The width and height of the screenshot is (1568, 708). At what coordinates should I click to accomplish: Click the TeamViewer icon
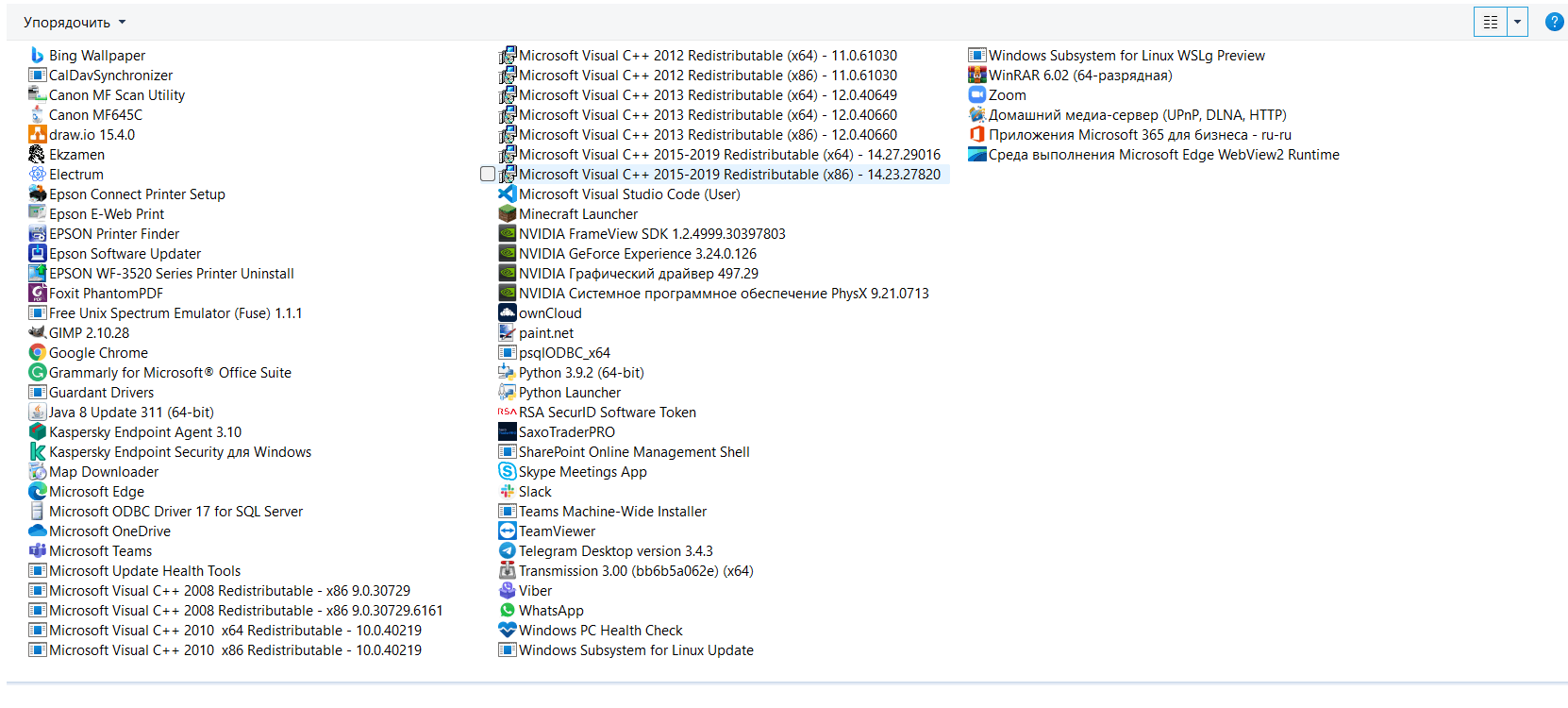(508, 531)
